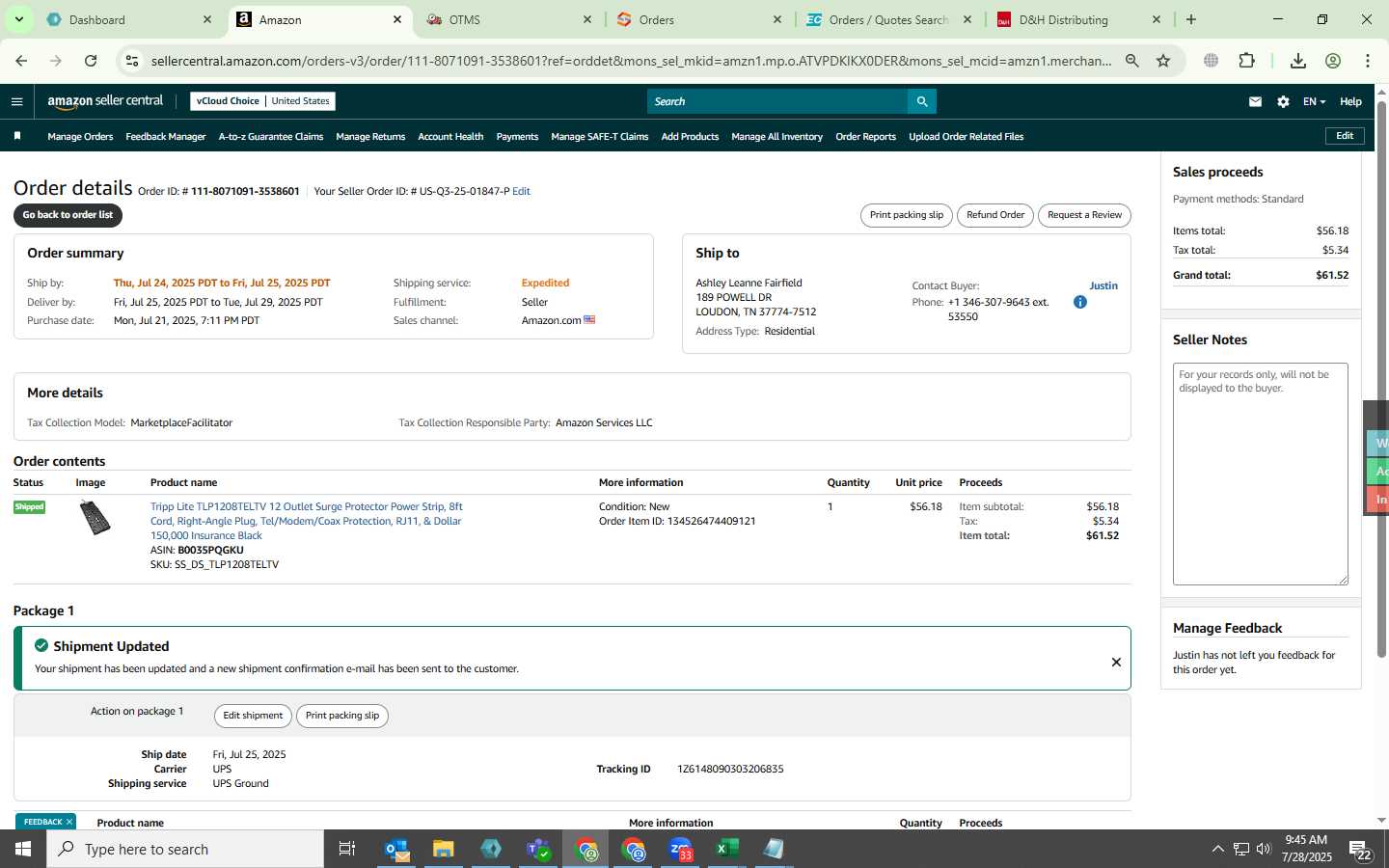Open the tab search dropdown arrow
1389x868 pixels.
coord(18,19)
